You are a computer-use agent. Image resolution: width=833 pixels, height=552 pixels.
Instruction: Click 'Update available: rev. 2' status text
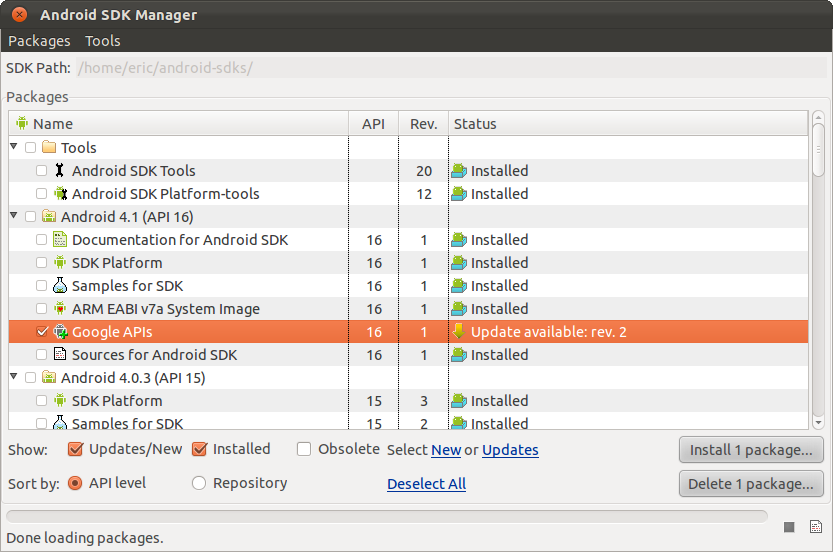click(549, 332)
